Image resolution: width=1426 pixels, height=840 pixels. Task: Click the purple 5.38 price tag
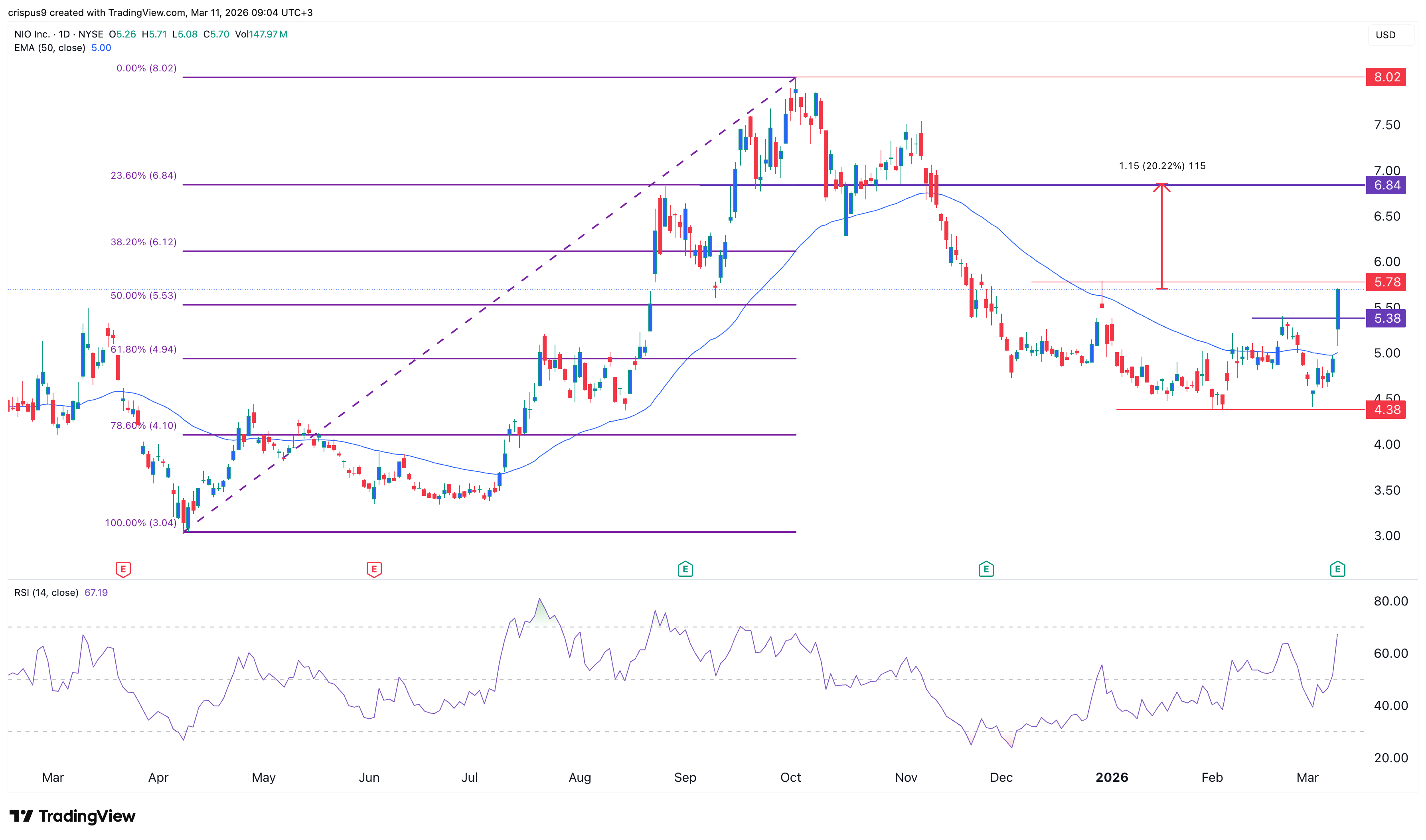1386,319
